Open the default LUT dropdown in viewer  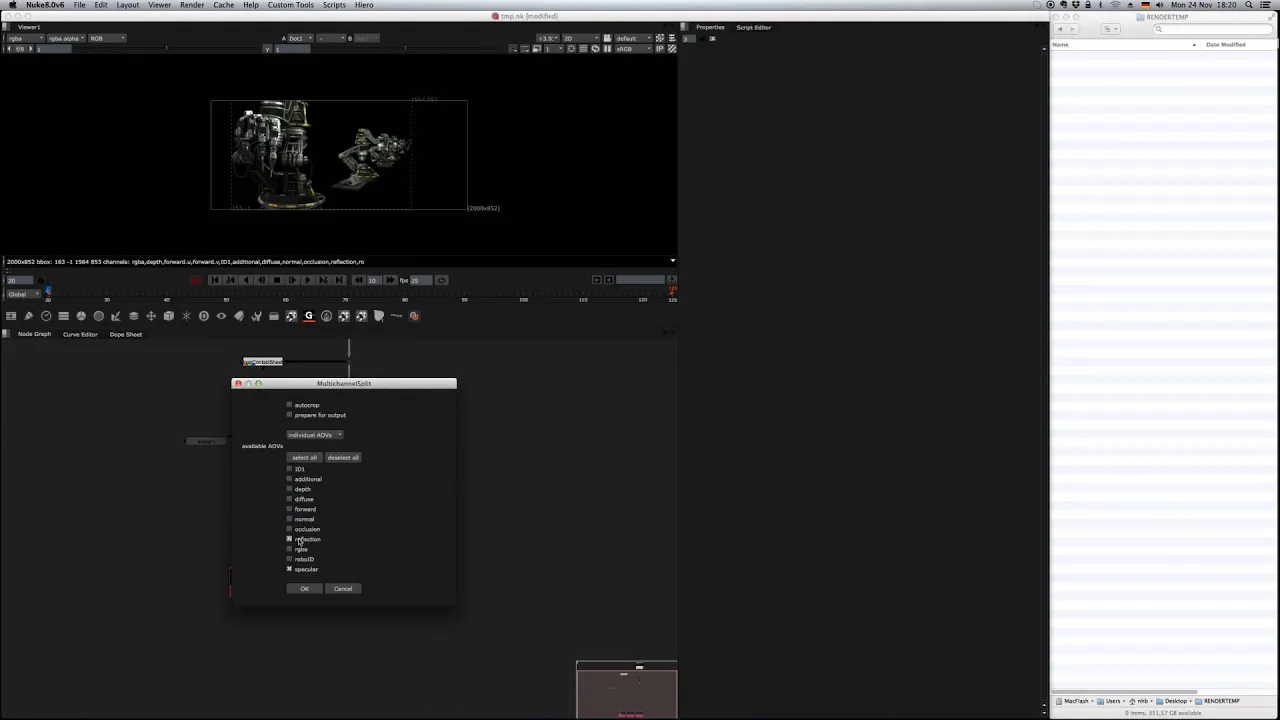[633, 38]
